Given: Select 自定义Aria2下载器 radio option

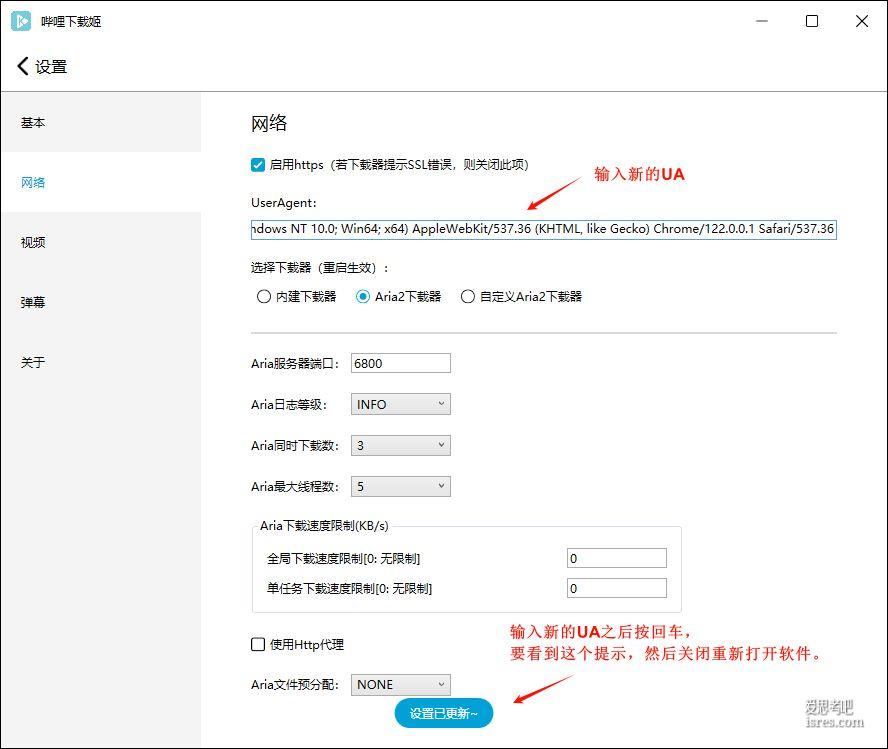Looking at the screenshot, I should click(x=468, y=296).
